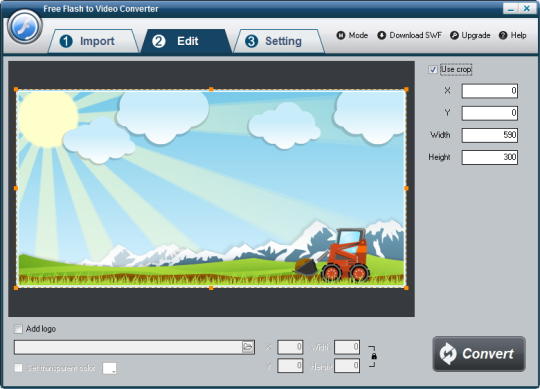
Task: Click the crop X input field
Action: (490, 91)
